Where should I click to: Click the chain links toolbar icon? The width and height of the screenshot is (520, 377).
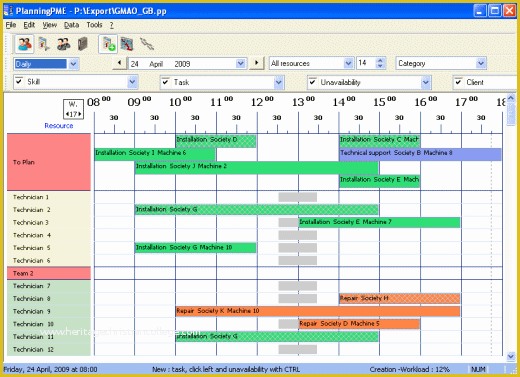(x=147, y=44)
